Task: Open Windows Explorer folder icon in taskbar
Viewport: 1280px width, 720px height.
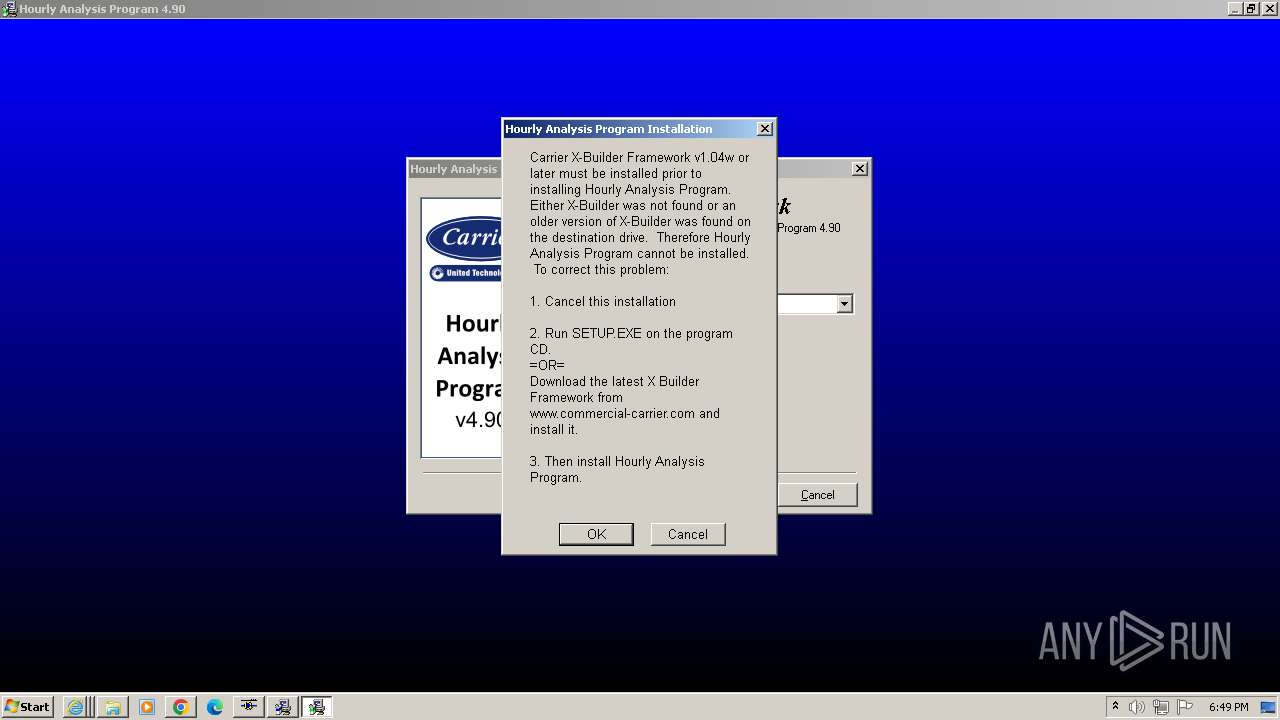Action: pyautogui.click(x=112, y=707)
